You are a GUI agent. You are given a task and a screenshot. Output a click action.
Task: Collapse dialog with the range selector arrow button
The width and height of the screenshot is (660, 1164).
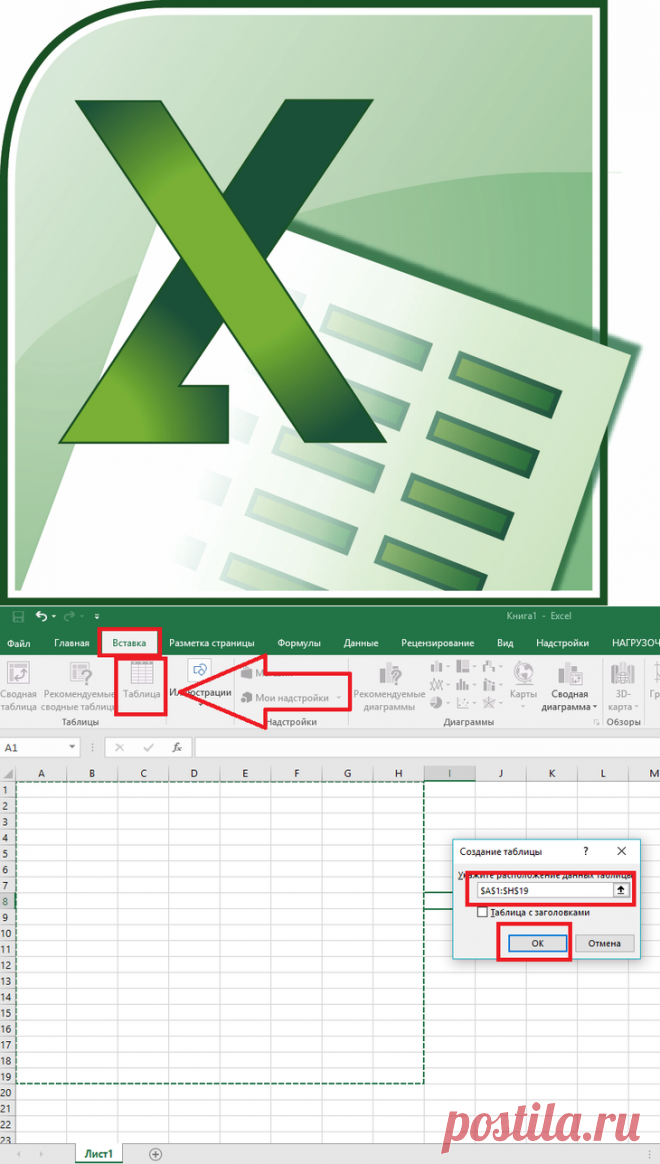[621, 890]
